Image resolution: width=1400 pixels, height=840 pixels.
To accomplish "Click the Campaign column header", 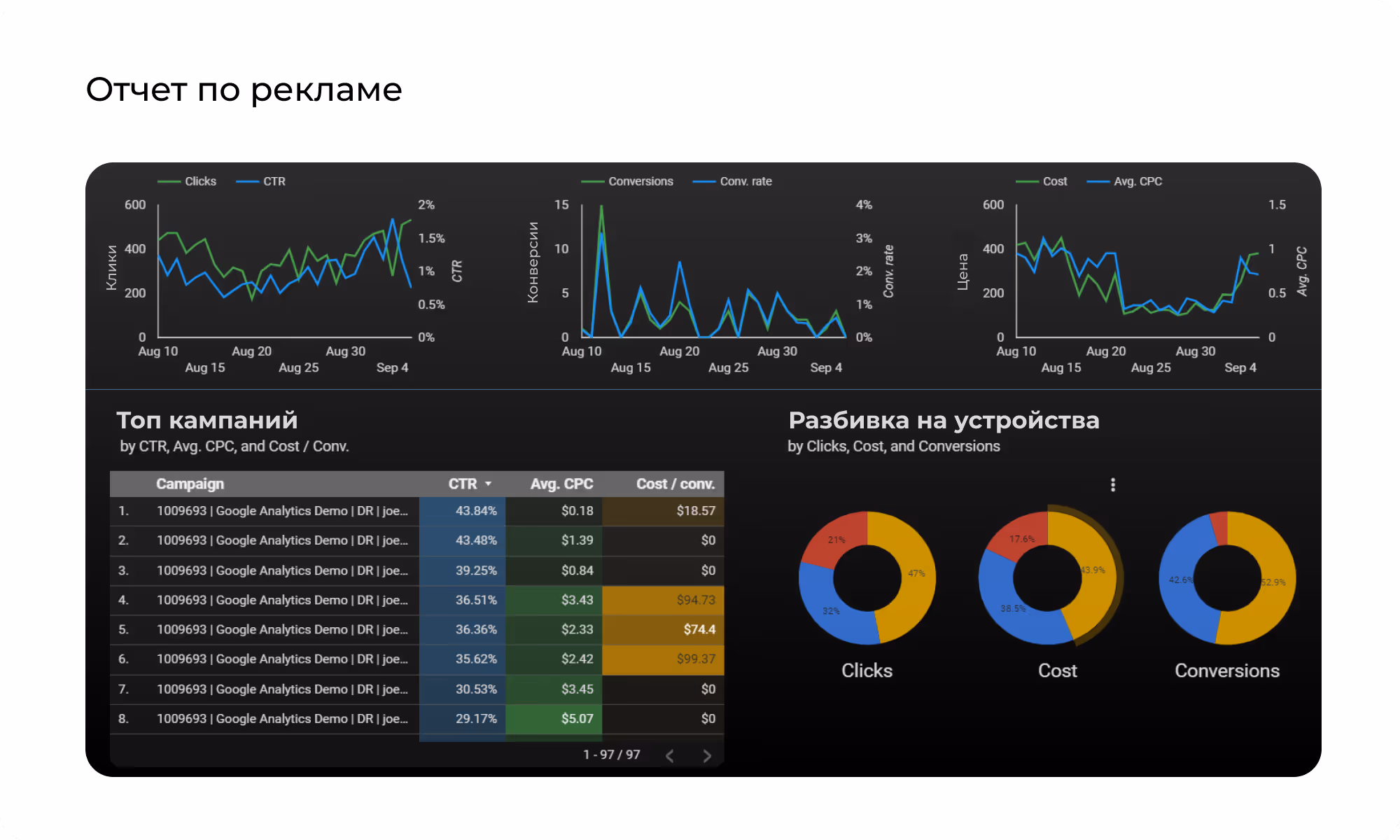I will [190, 484].
